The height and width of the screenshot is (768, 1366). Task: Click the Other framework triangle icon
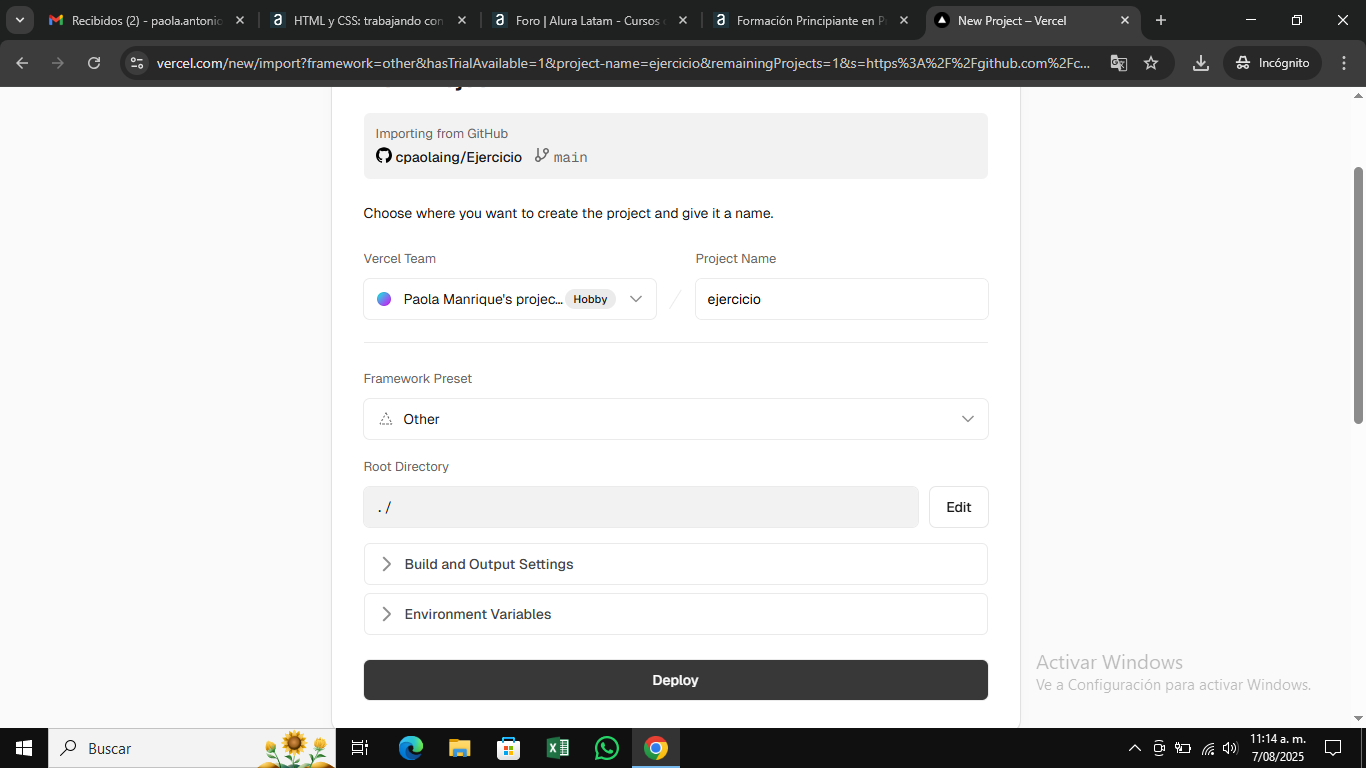(386, 419)
